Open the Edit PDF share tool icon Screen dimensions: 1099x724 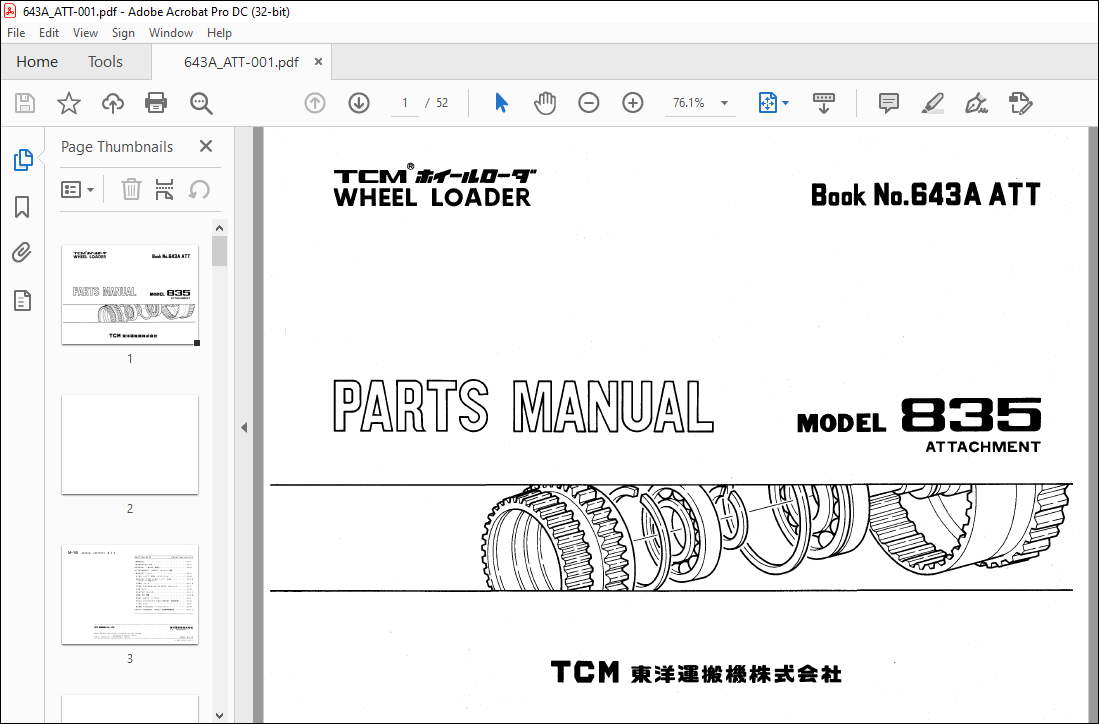click(x=1020, y=103)
